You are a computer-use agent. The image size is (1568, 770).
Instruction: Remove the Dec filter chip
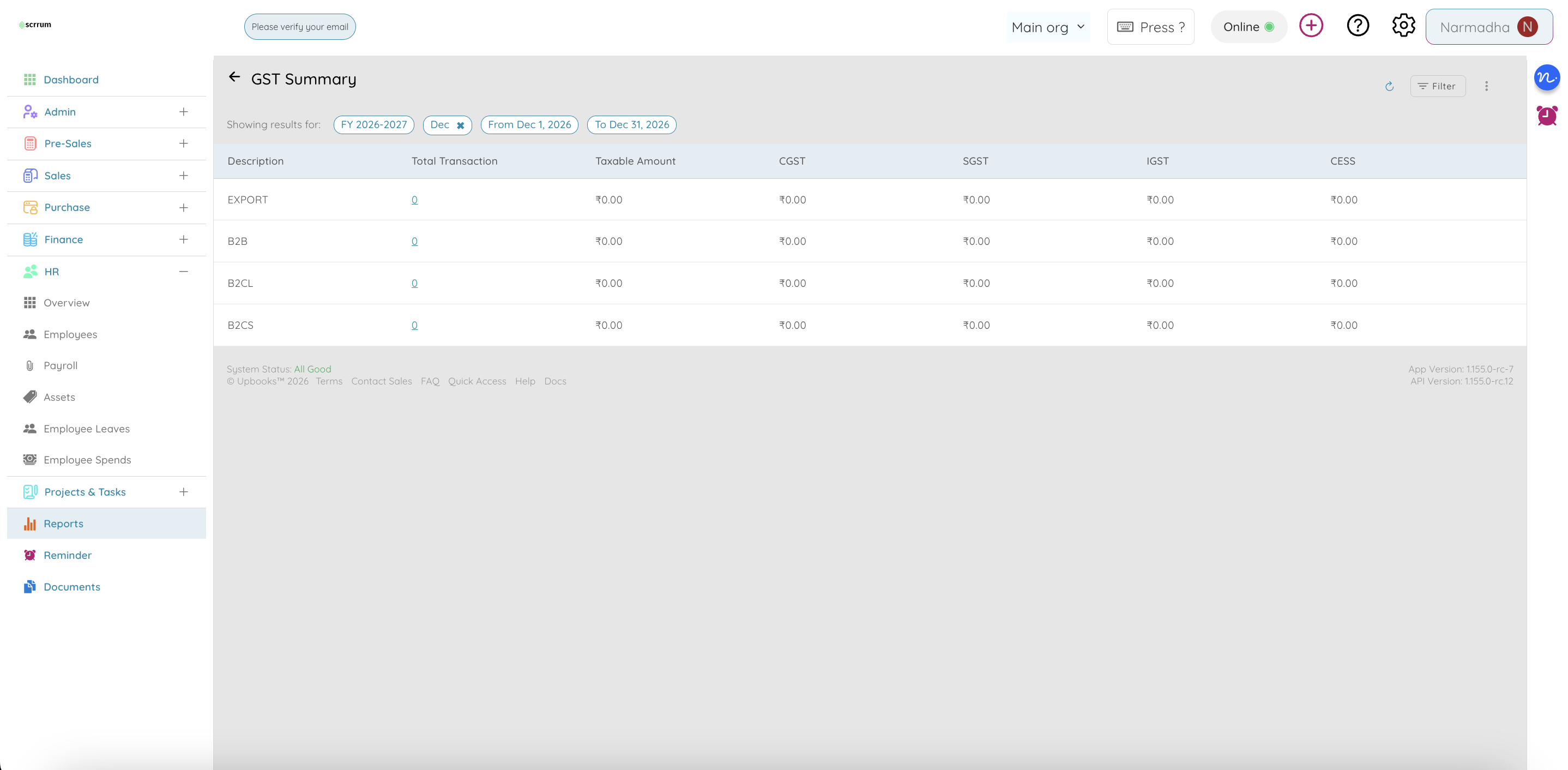click(461, 125)
